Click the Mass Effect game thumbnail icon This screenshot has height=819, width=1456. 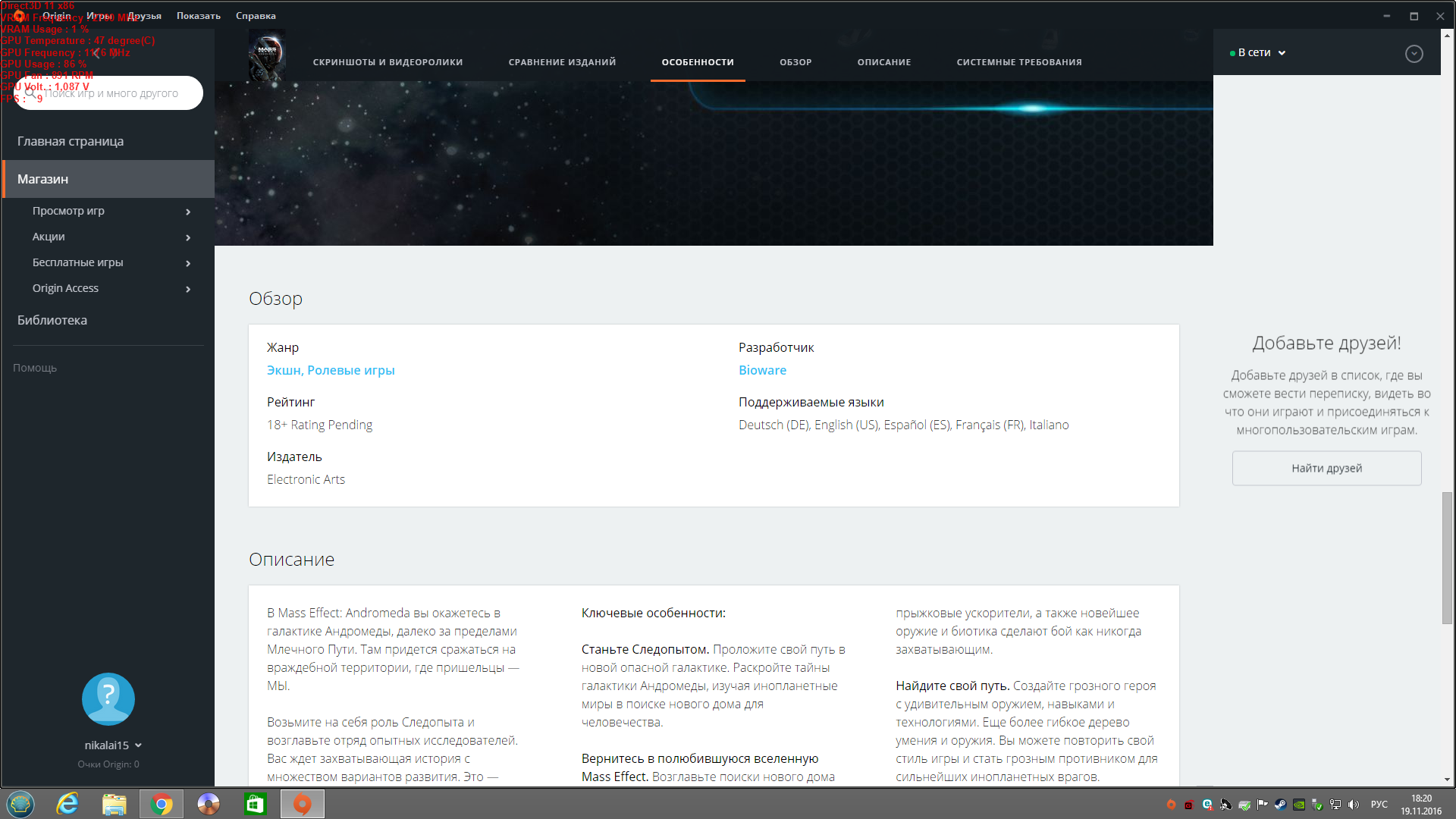click(x=267, y=55)
